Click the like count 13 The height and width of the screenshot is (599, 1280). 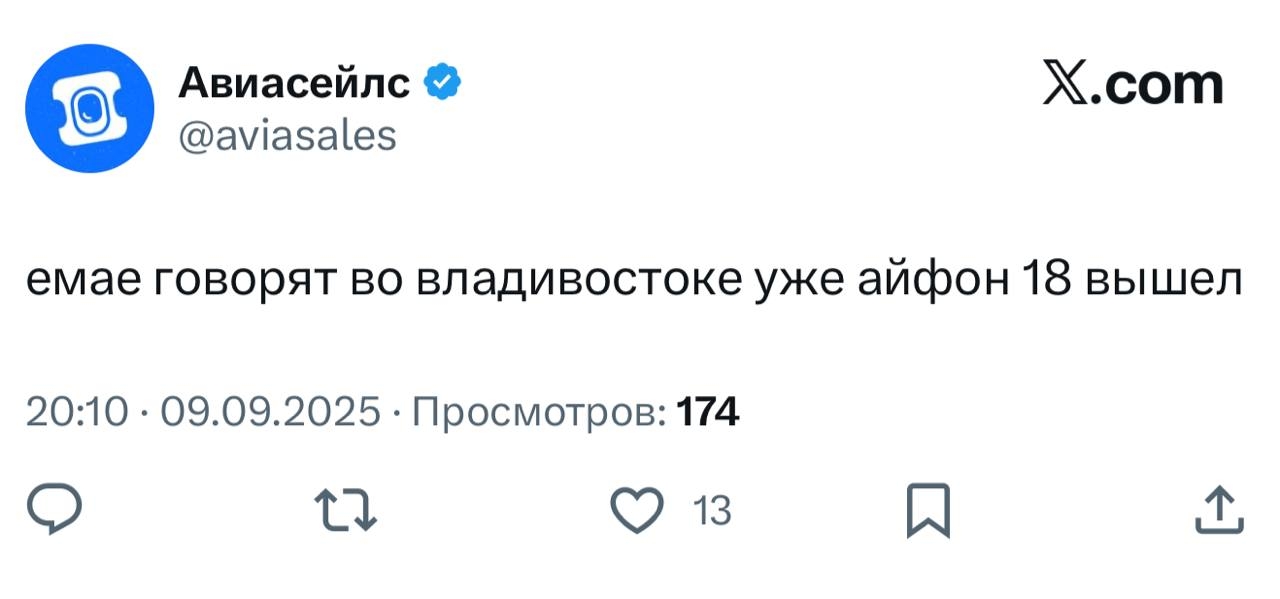pyautogui.click(x=712, y=512)
